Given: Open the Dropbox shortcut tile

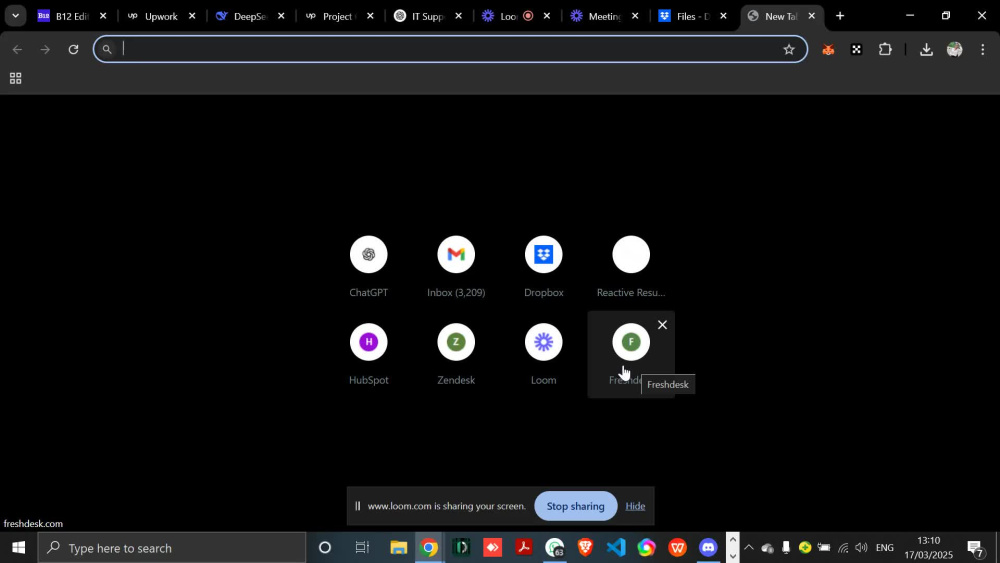Looking at the screenshot, I should pos(543,267).
